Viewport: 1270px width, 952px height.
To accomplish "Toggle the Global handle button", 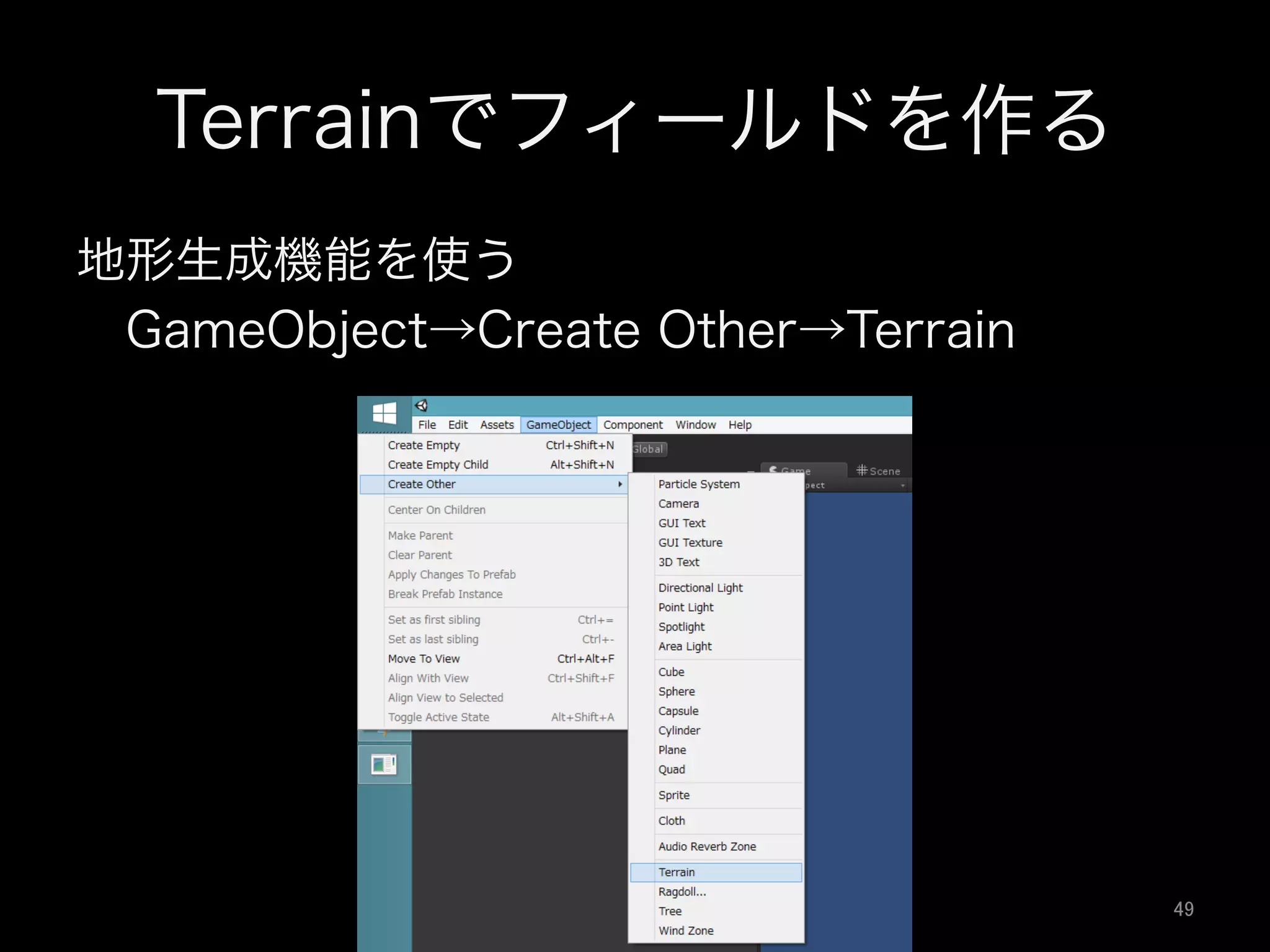I will click(649, 449).
